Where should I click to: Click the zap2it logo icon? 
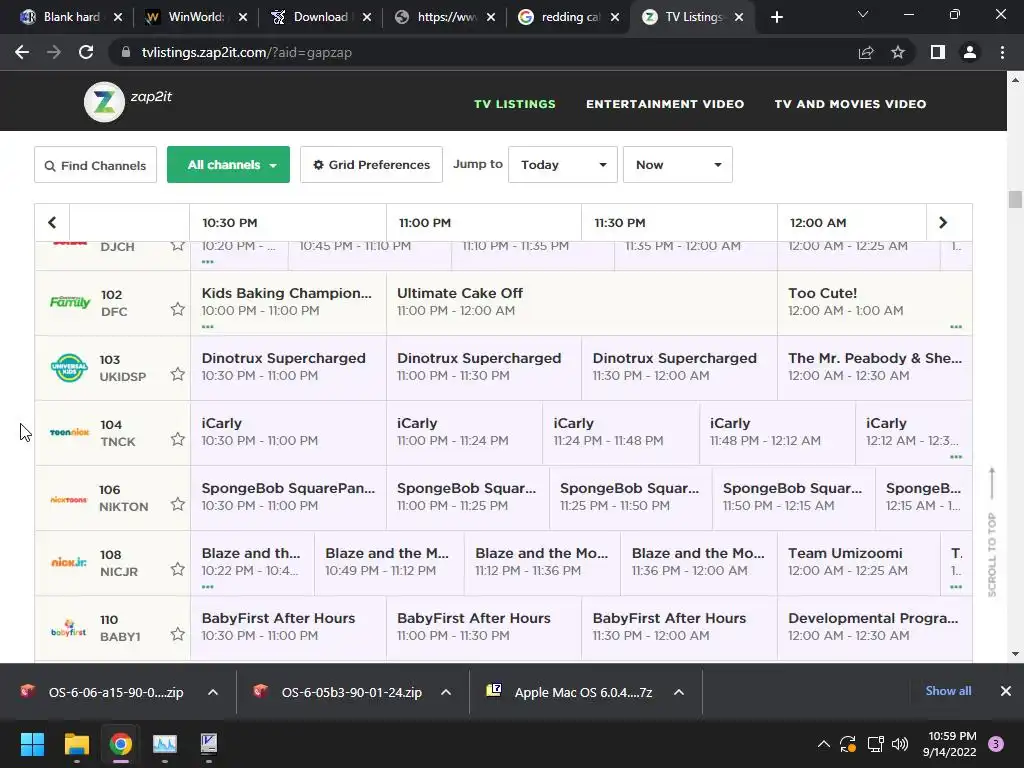pos(104,102)
